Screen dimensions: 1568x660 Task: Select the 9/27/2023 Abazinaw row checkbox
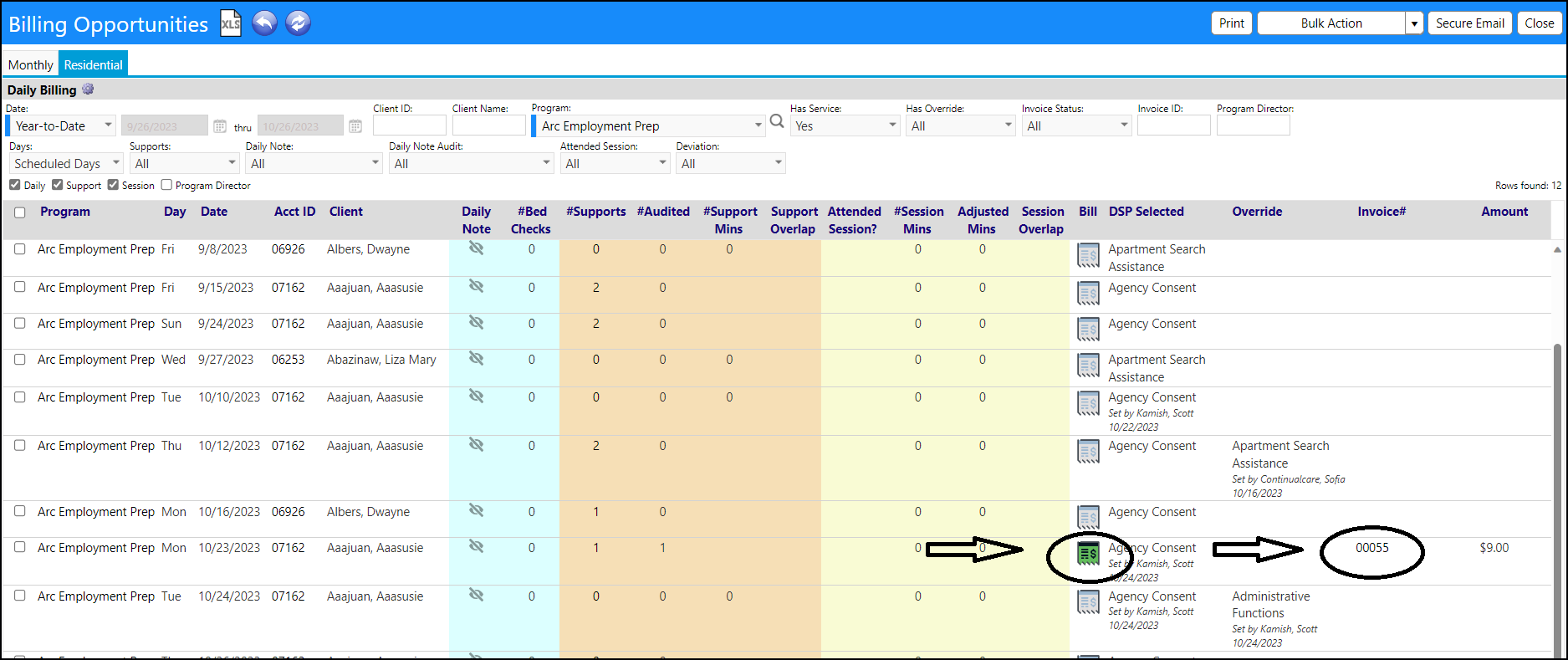[20, 359]
